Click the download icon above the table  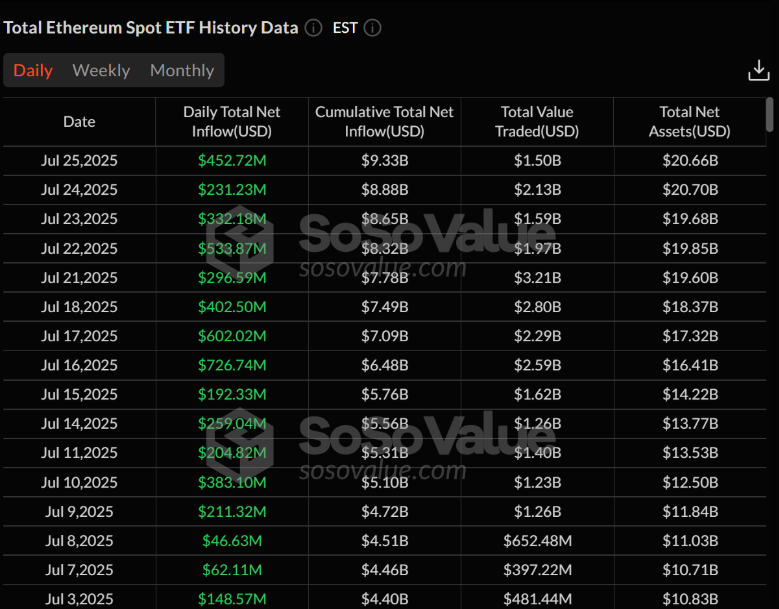tap(758, 71)
